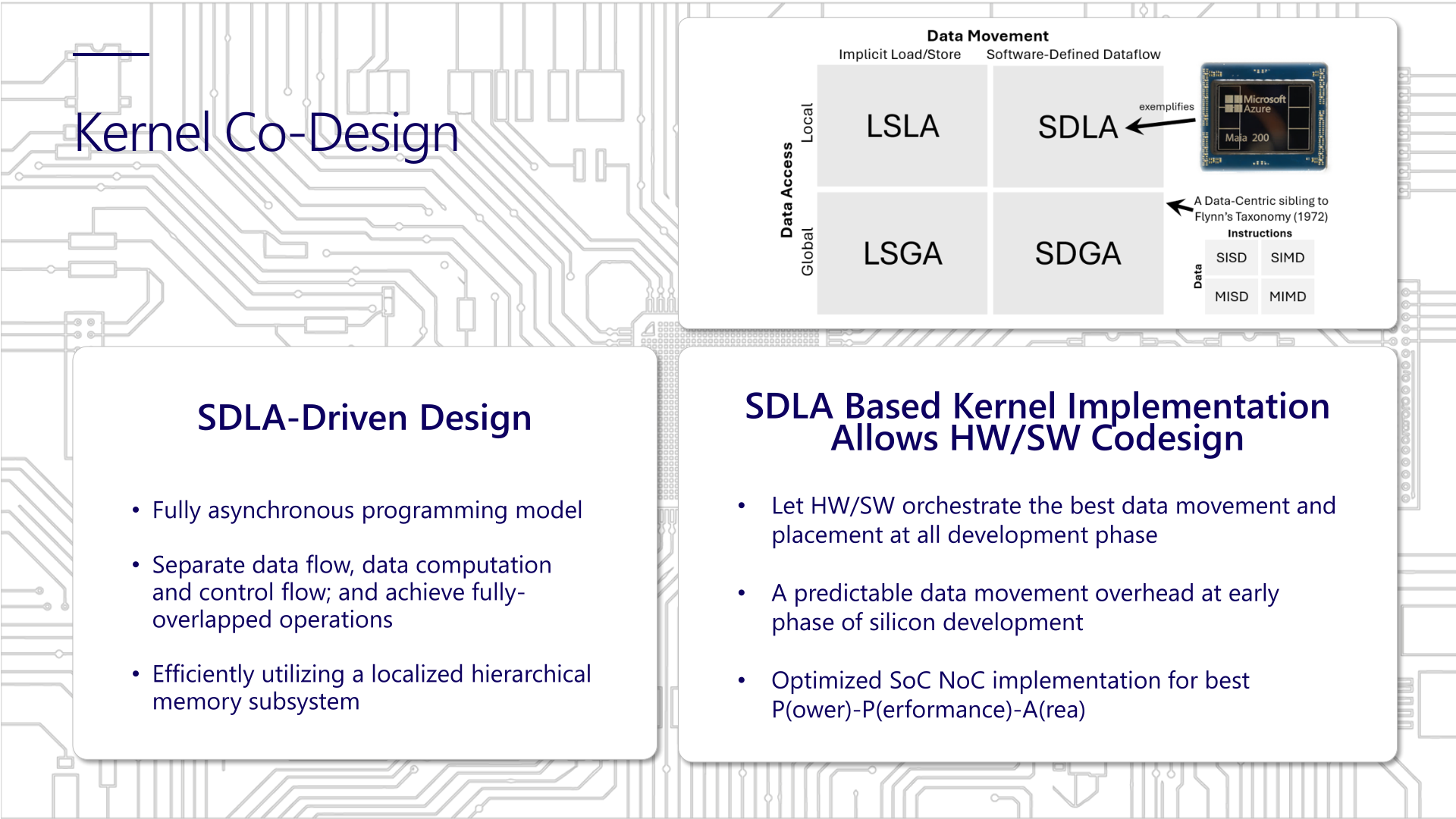
Task: Click the small Data label beside Flynn grid
Action: (x=1198, y=277)
